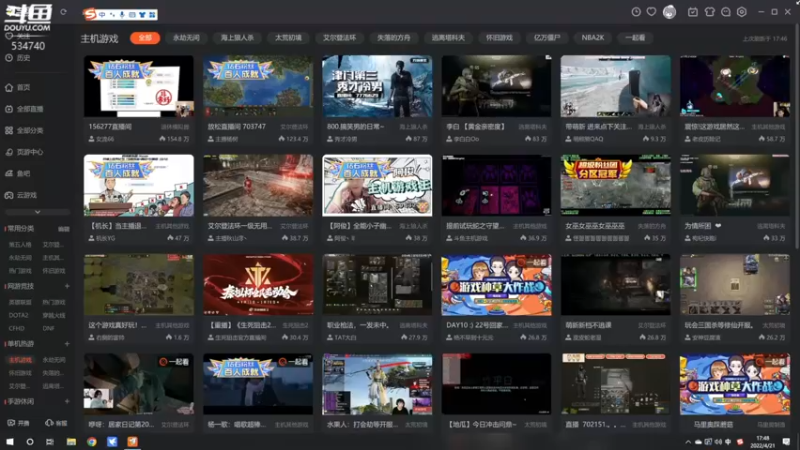Open the watch history clock icon in top bar
800x450 pixels.
(636, 12)
